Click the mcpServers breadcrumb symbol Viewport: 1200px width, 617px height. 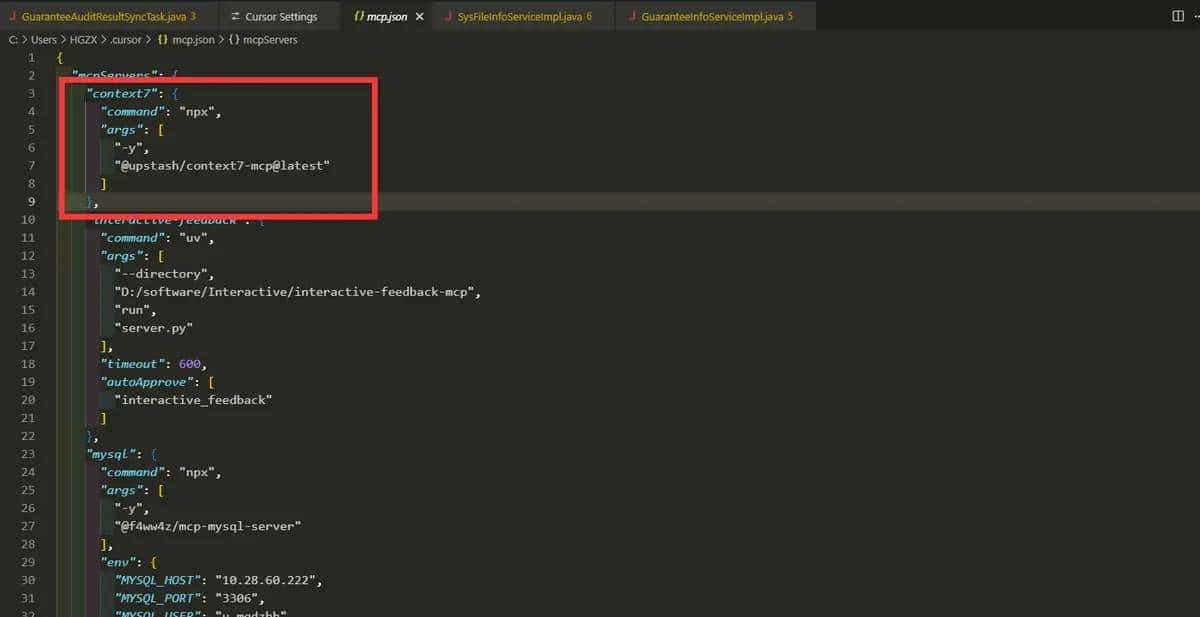click(270, 40)
